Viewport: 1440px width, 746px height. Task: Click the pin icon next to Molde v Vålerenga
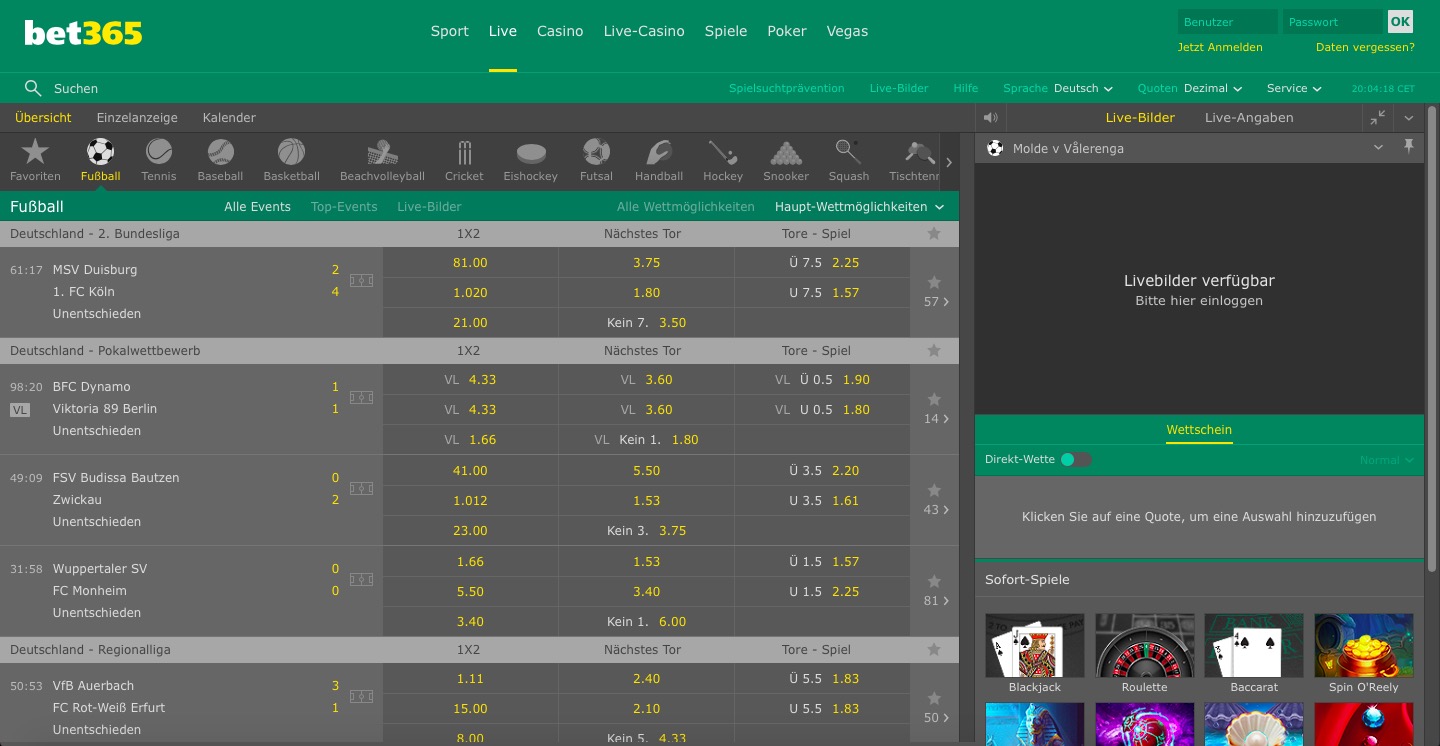[x=1409, y=147]
